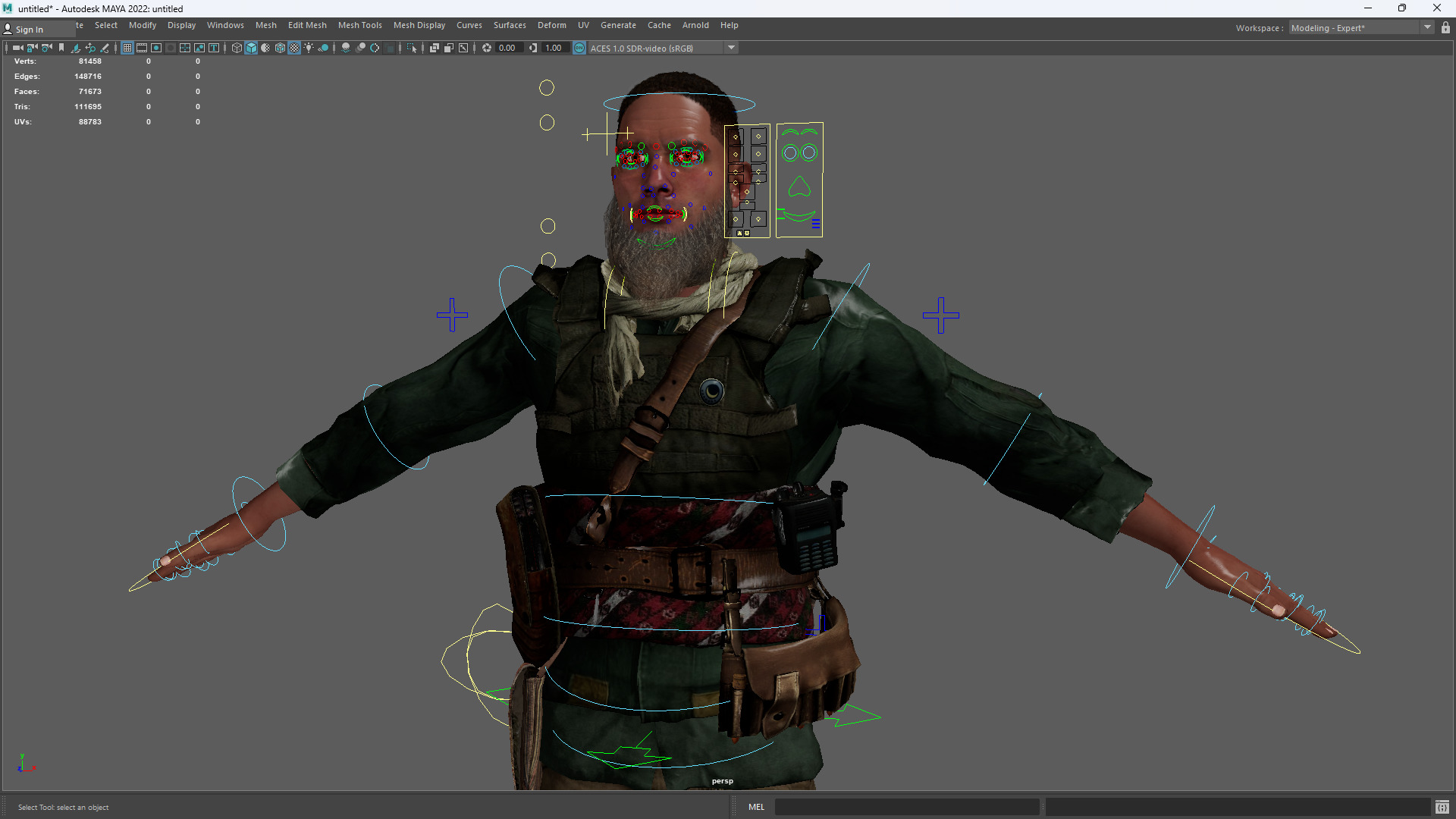Click the Smooth Shade All cube icon
Image resolution: width=1456 pixels, height=819 pixels.
pyautogui.click(x=251, y=48)
